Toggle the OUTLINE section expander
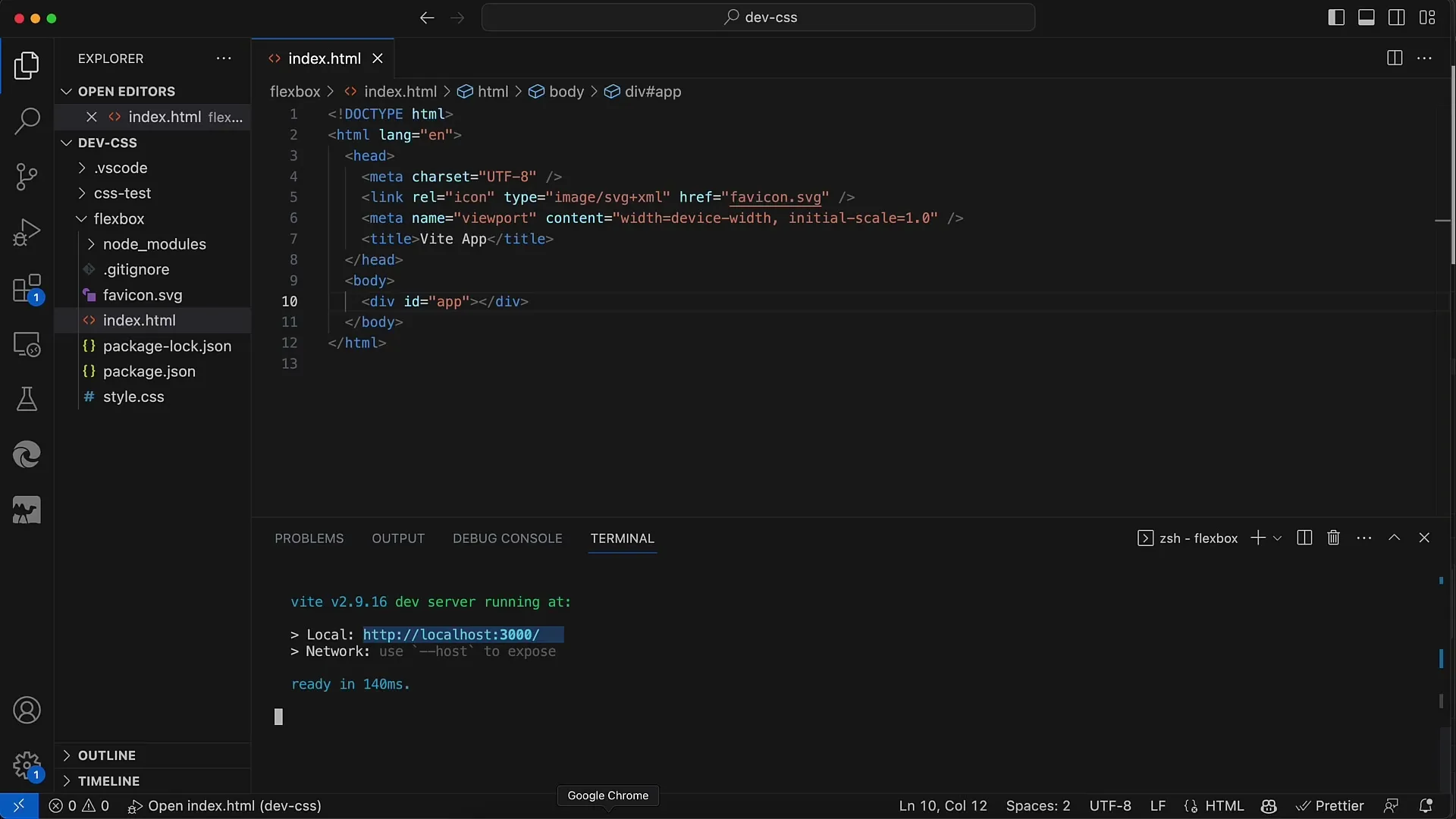Screen dimensions: 1456x819 pyautogui.click(x=67, y=755)
